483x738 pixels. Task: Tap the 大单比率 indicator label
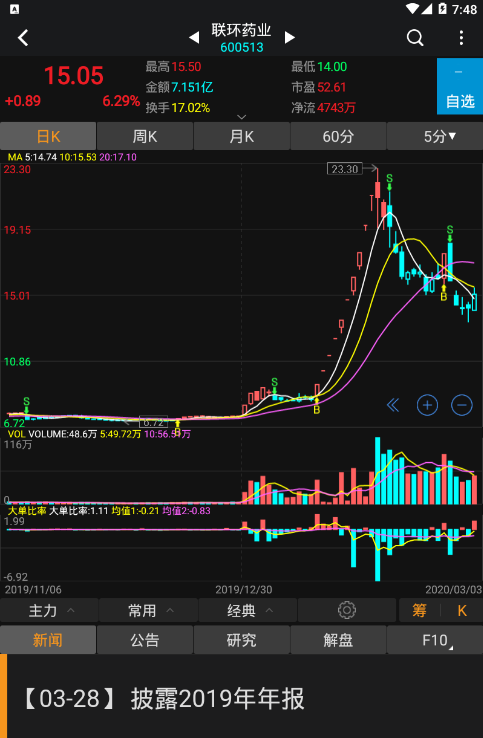pos(27,511)
